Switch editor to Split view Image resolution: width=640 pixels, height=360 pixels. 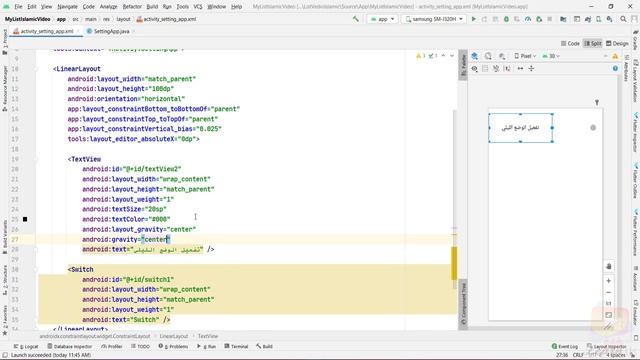pyautogui.click(x=593, y=43)
